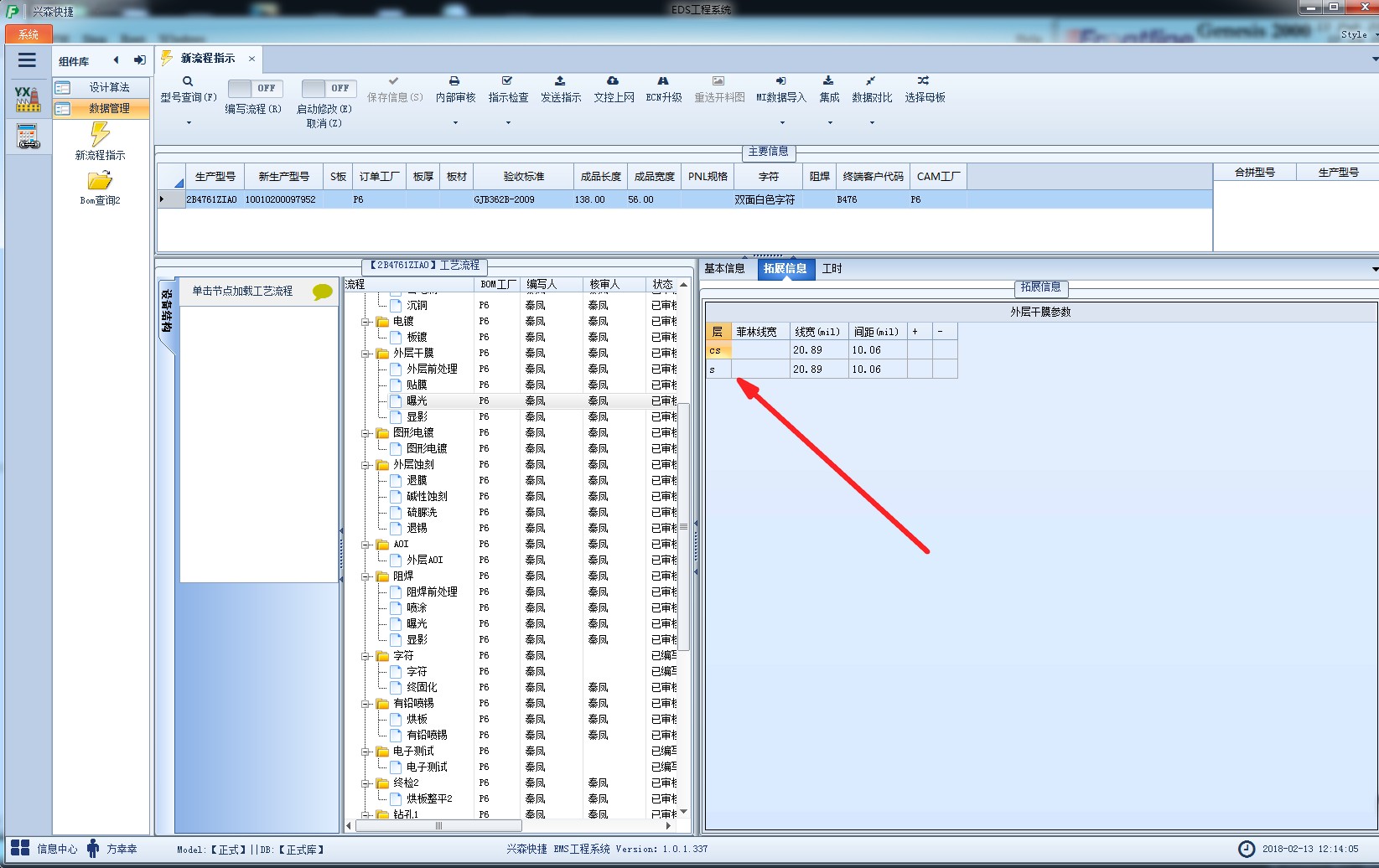Toggle the 启动修改(E) OFF switch

[329, 88]
